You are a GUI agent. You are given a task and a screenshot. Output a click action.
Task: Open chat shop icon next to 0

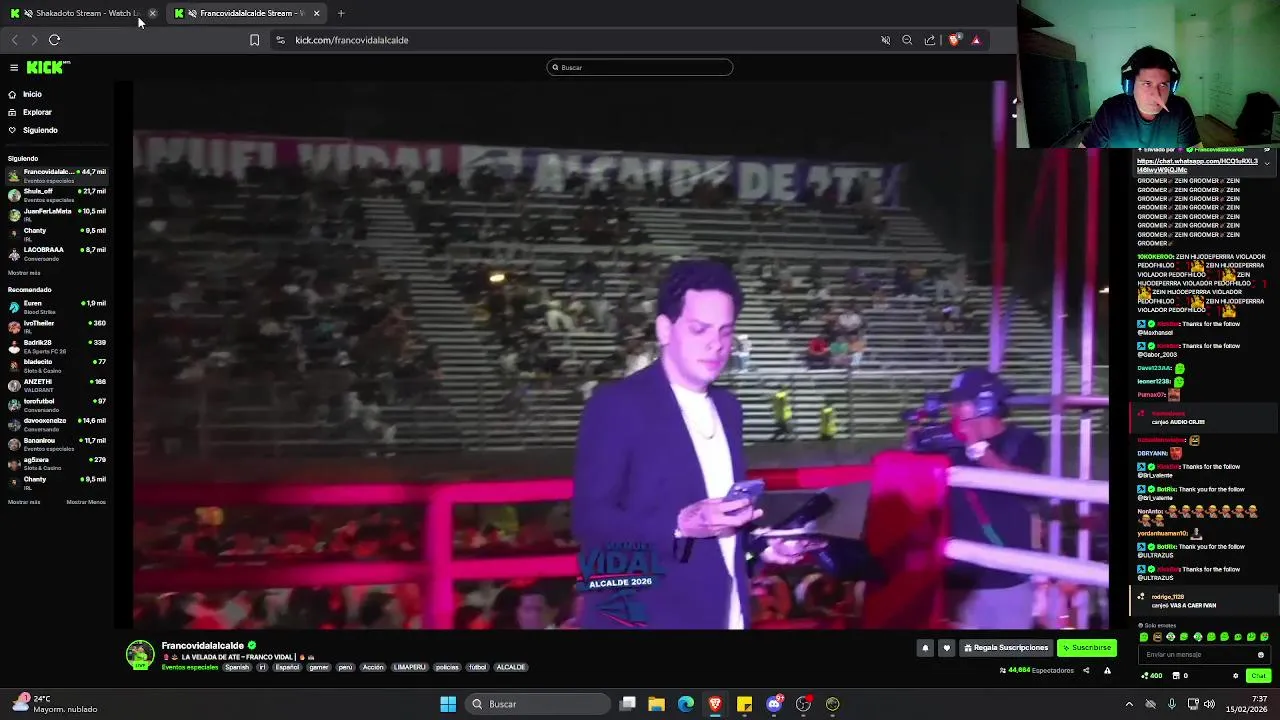point(1176,676)
